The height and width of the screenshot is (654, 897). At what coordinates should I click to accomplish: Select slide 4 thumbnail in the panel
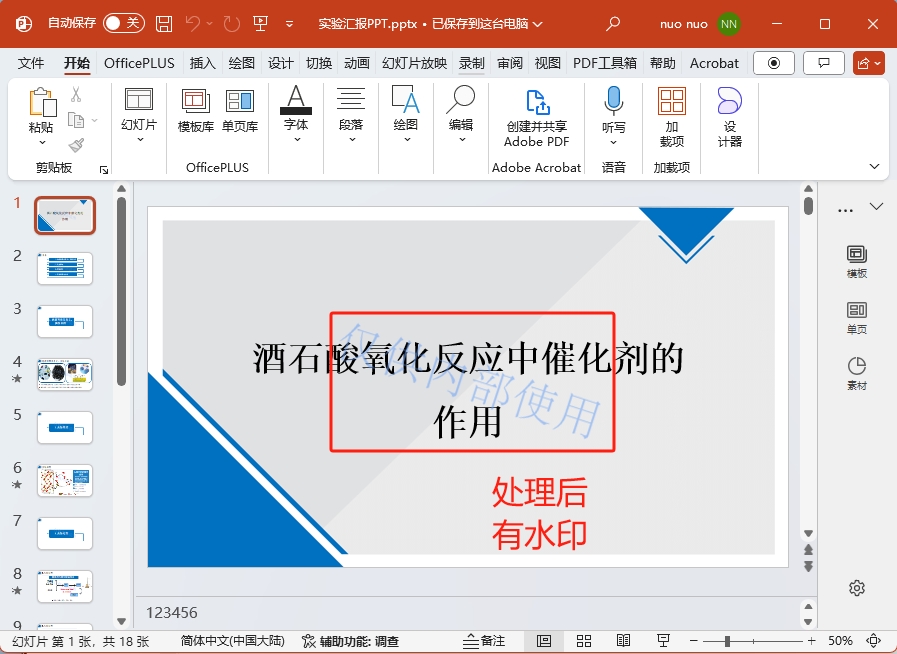pos(64,374)
